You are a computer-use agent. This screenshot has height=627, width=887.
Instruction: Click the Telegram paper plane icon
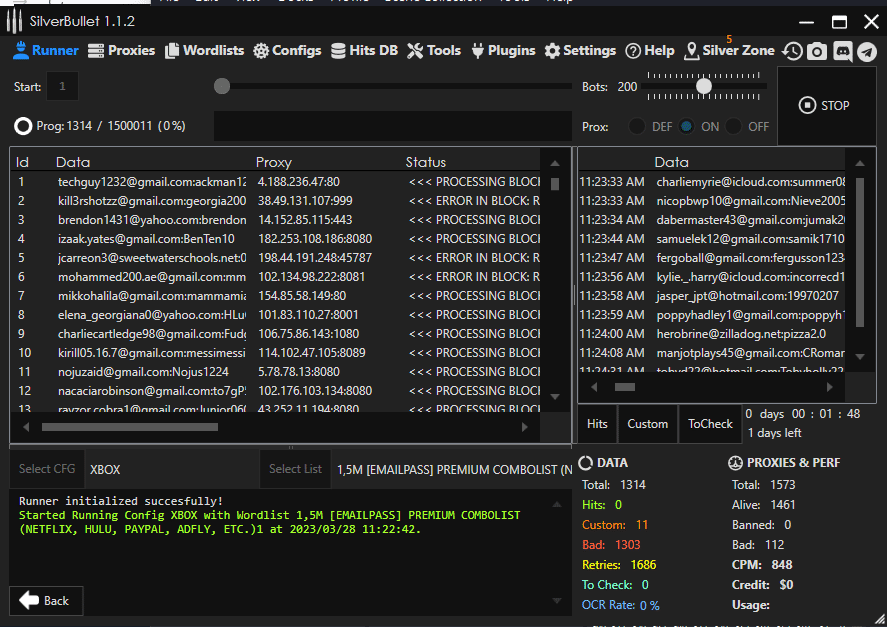click(x=867, y=52)
